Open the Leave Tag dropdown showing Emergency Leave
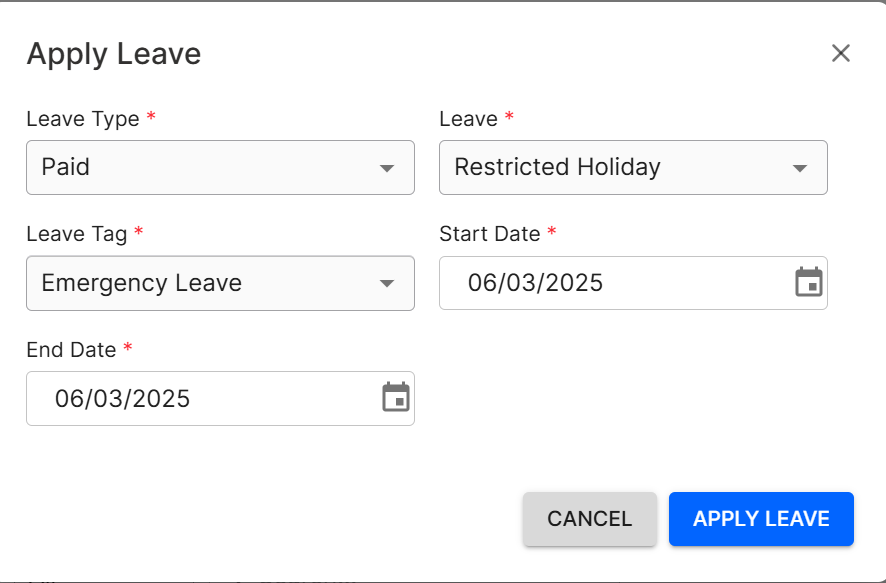 click(x=220, y=283)
